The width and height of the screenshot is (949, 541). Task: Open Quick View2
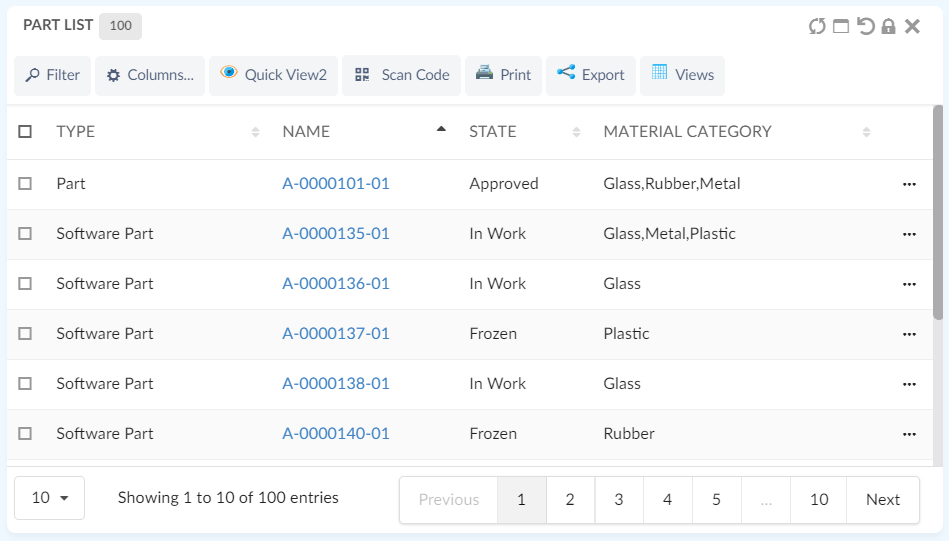(x=273, y=75)
